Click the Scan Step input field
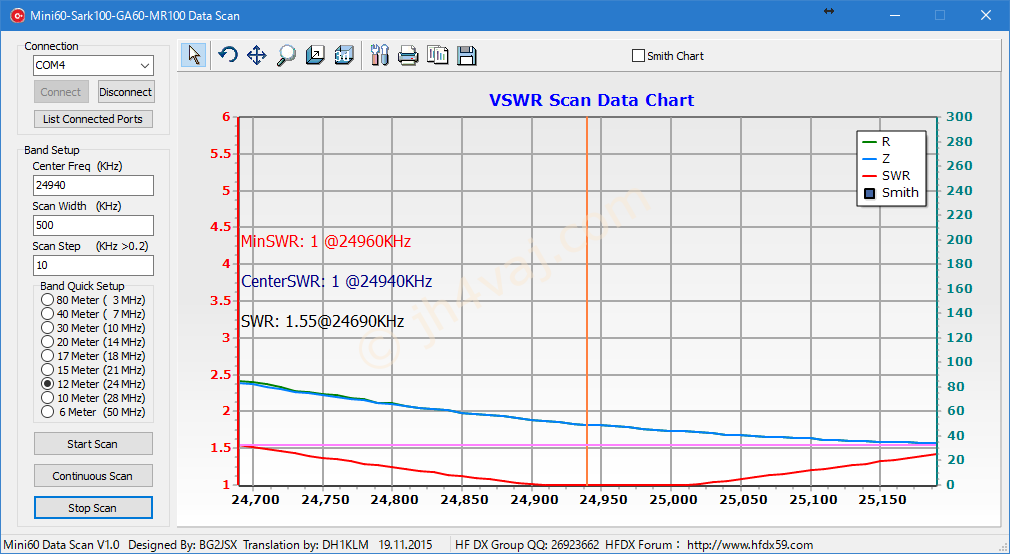Image resolution: width=1010 pixels, height=554 pixels. (x=93, y=265)
